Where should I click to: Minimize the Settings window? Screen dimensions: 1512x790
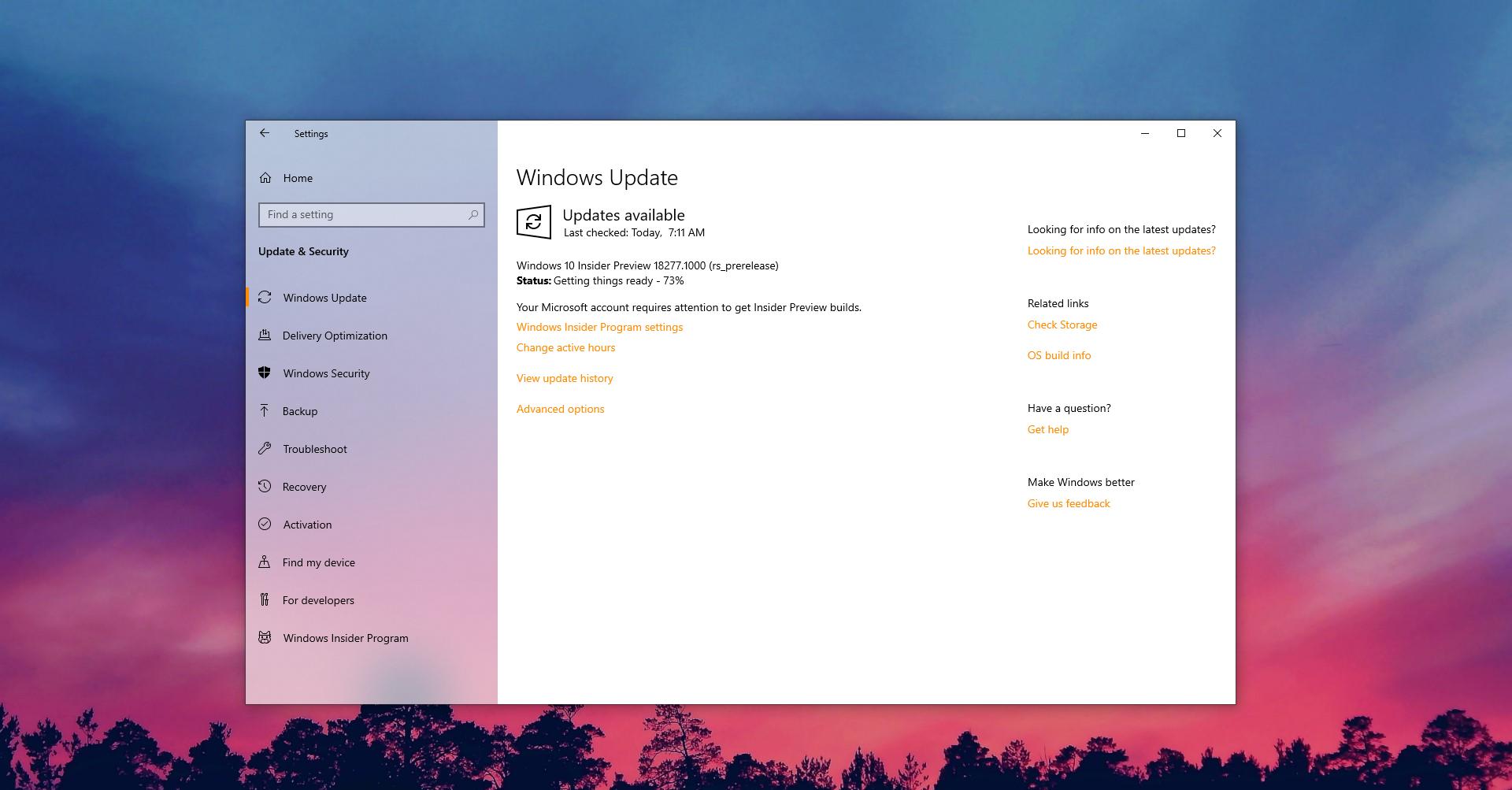pyautogui.click(x=1145, y=133)
